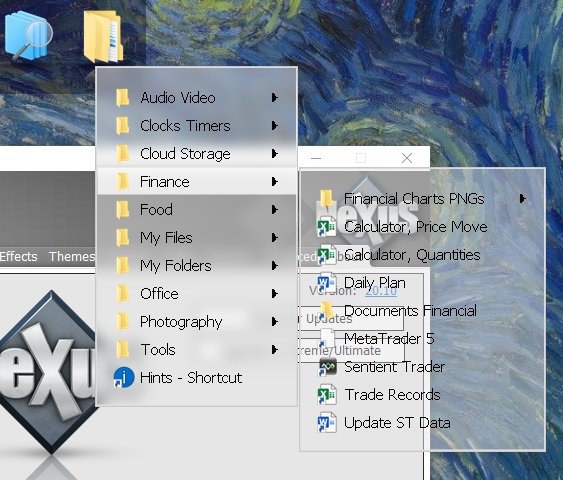The image size is (563, 480).
Task: Click the Update ST Data Word icon
Action: (327, 423)
